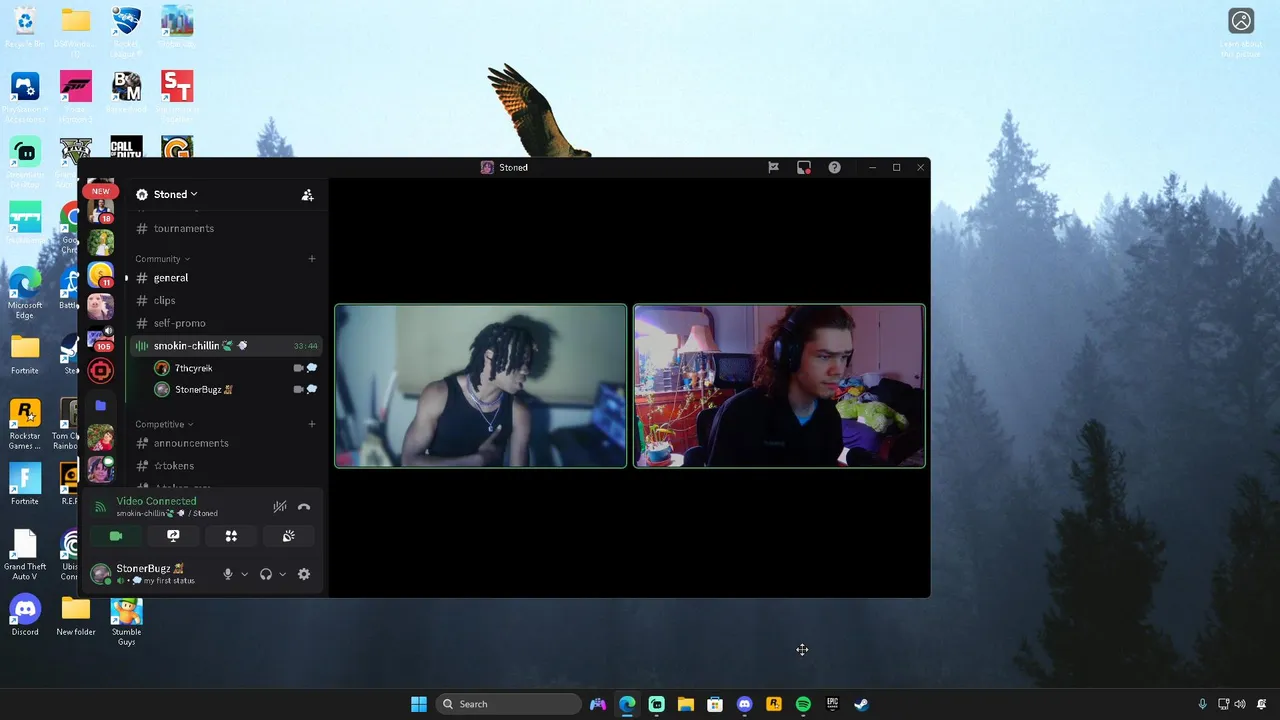The image size is (1280, 720).
Task: Click the NEW unread indicator badge
Action: 100,191
